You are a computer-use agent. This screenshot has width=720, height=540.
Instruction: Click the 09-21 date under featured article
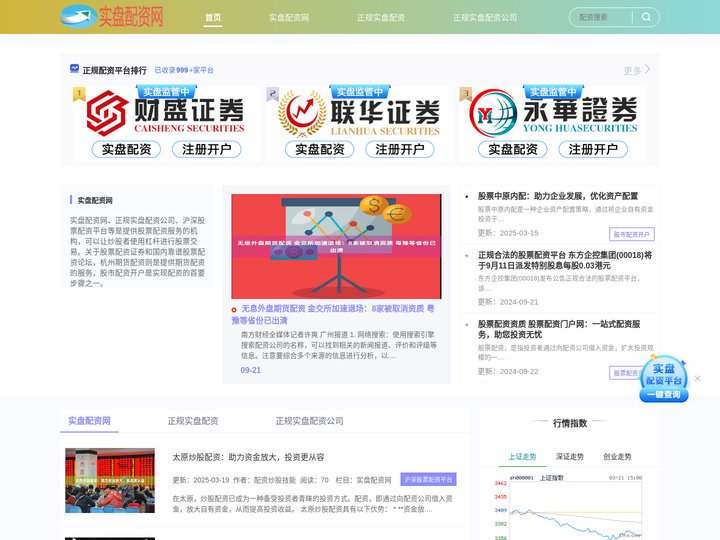[250, 370]
